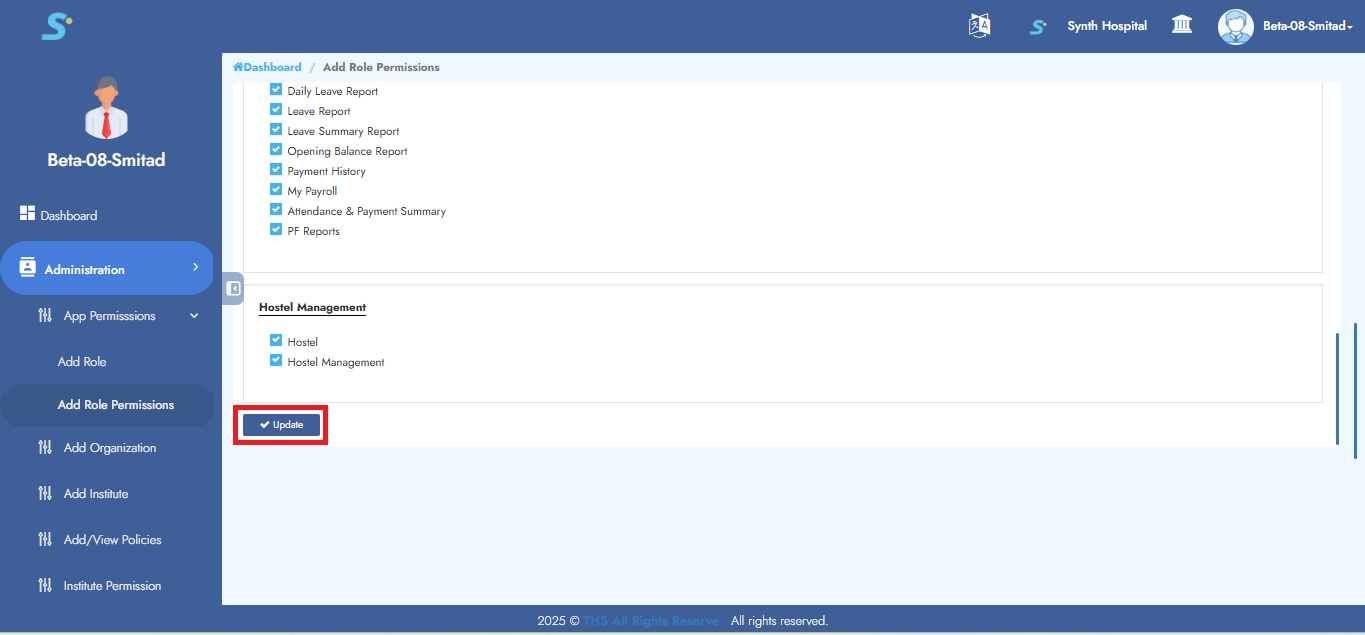Click the Add Institute icon in the sidebar
Screen dimensions: 1365x635
[x=45, y=493]
